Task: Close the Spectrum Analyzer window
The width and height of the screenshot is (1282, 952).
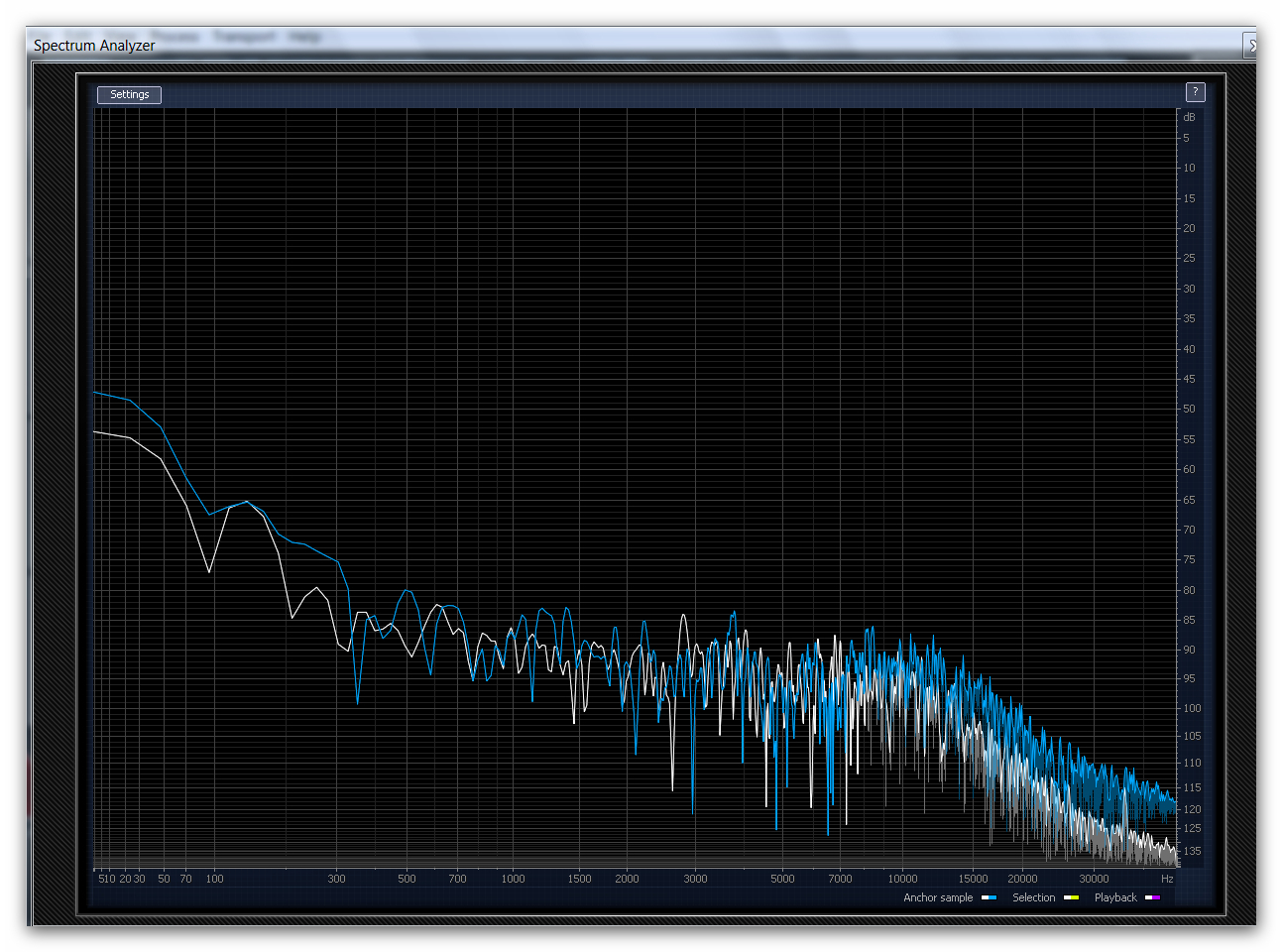Action: [x=1251, y=46]
